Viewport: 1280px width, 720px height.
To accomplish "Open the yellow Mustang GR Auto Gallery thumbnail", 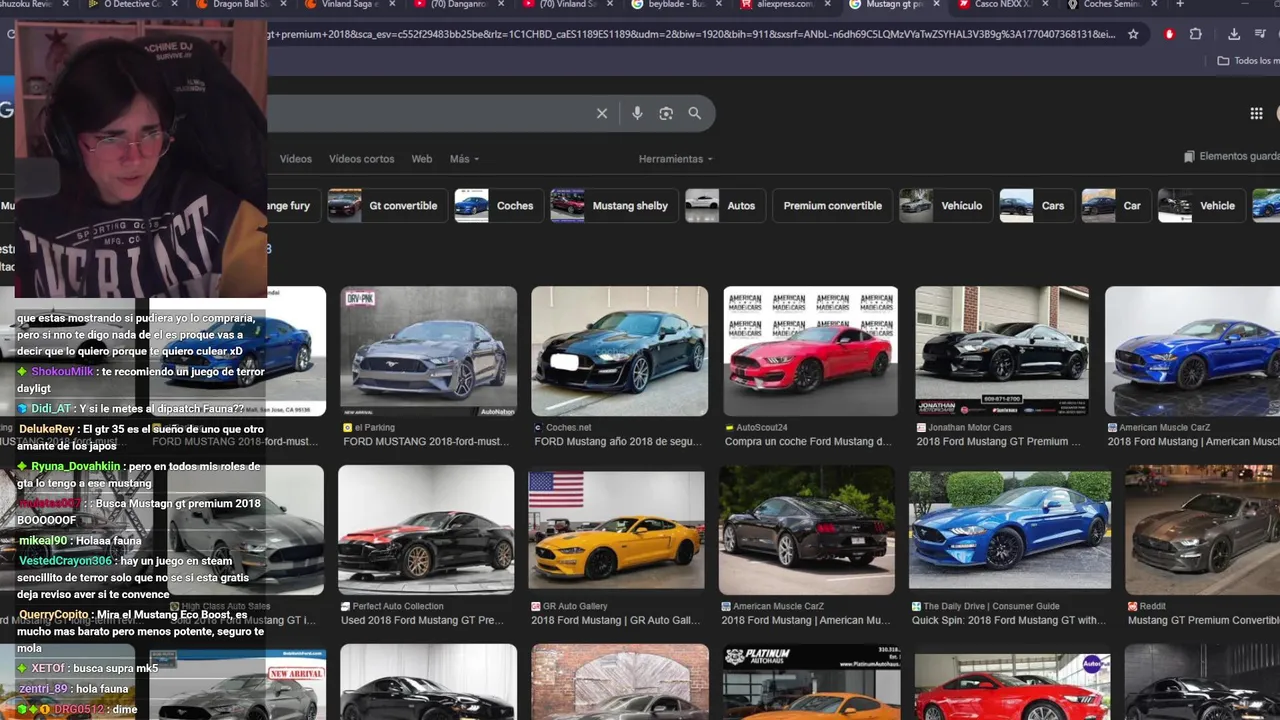I will click(x=616, y=530).
